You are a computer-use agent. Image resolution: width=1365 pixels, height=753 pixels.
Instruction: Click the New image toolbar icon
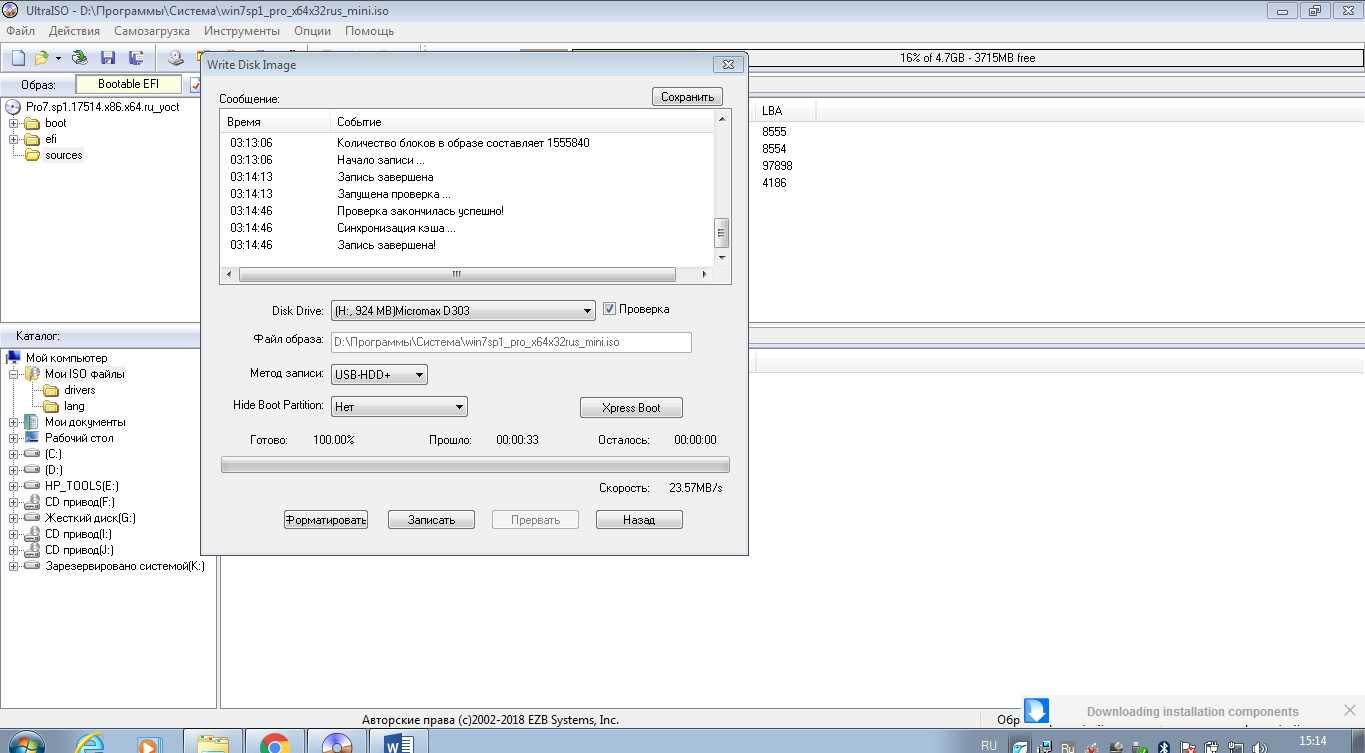17,58
